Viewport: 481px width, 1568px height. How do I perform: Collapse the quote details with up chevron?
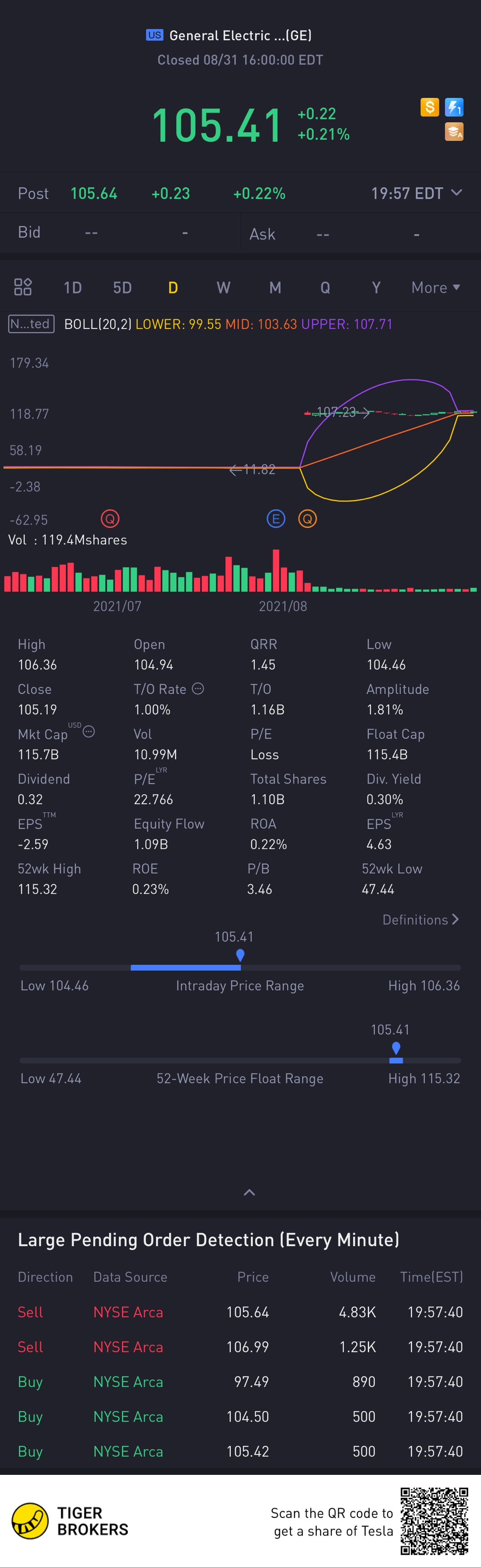pyautogui.click(x=249, y=1192)
